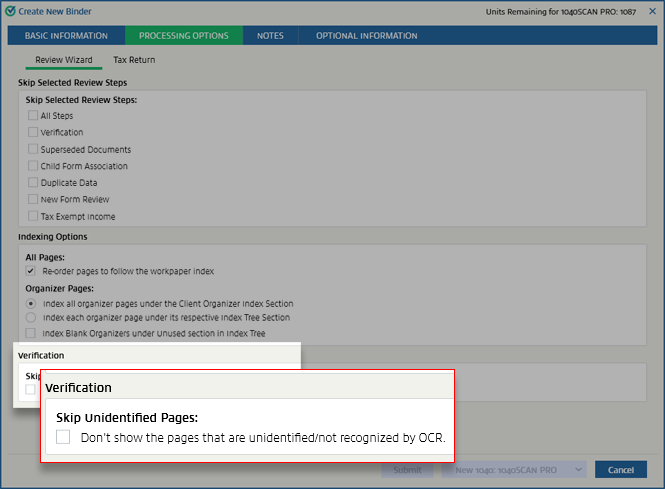665x489 pixels.
Task: Open the Processing Options tab
Action: (x=190, y=36)
